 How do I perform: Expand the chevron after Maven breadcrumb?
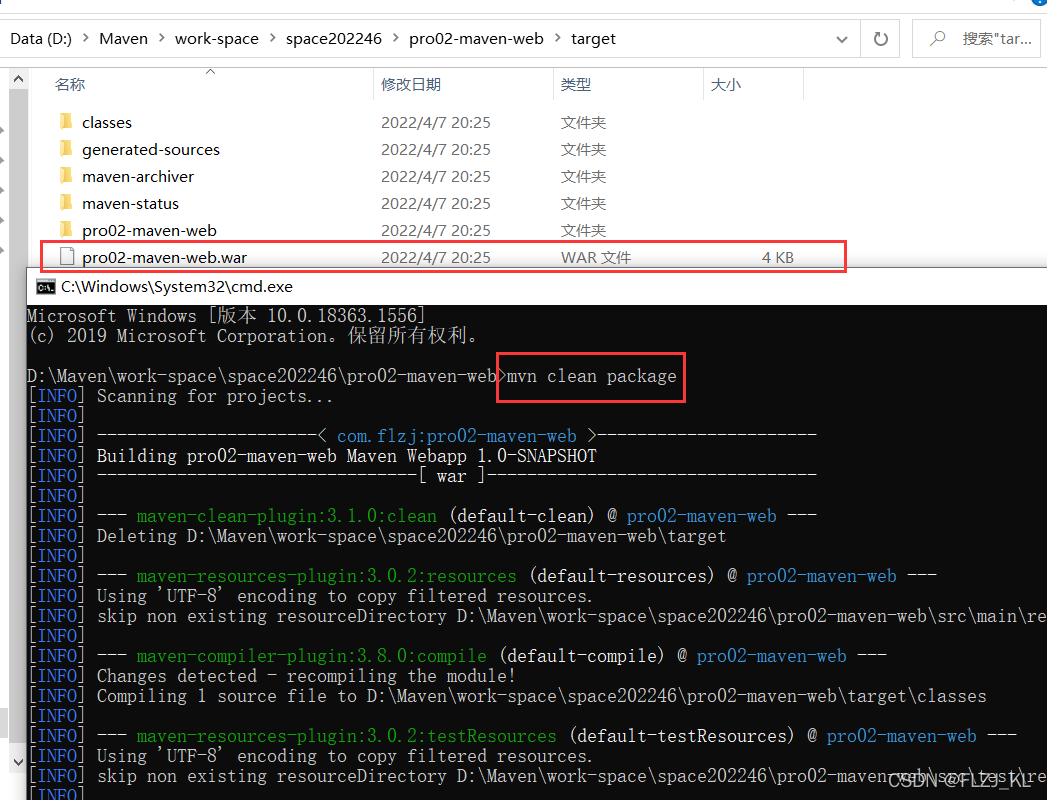click(x=162, y=39)
